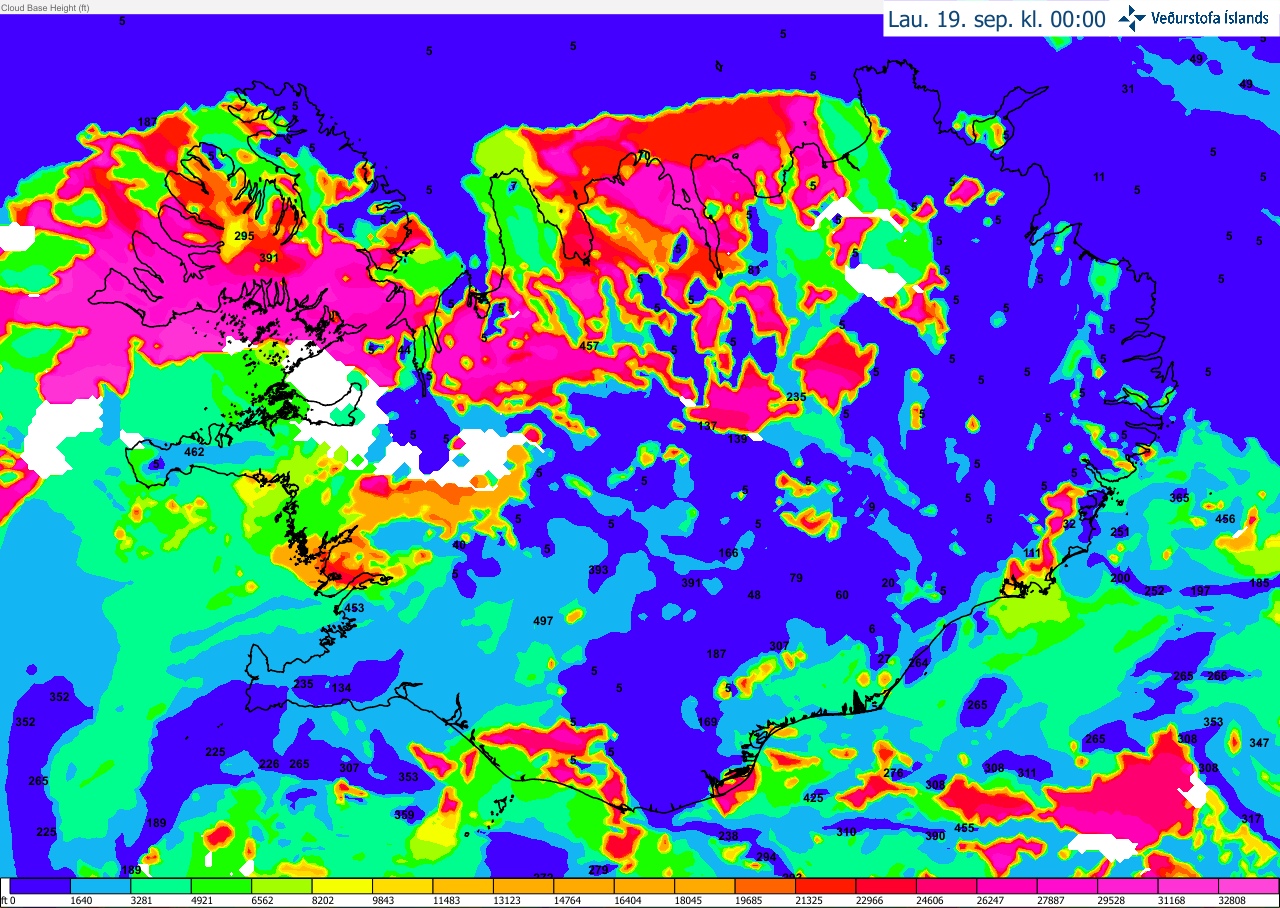Screen dimensions: 1280x908
Task: Click the 462 value on the map
Action: [194, 452]
